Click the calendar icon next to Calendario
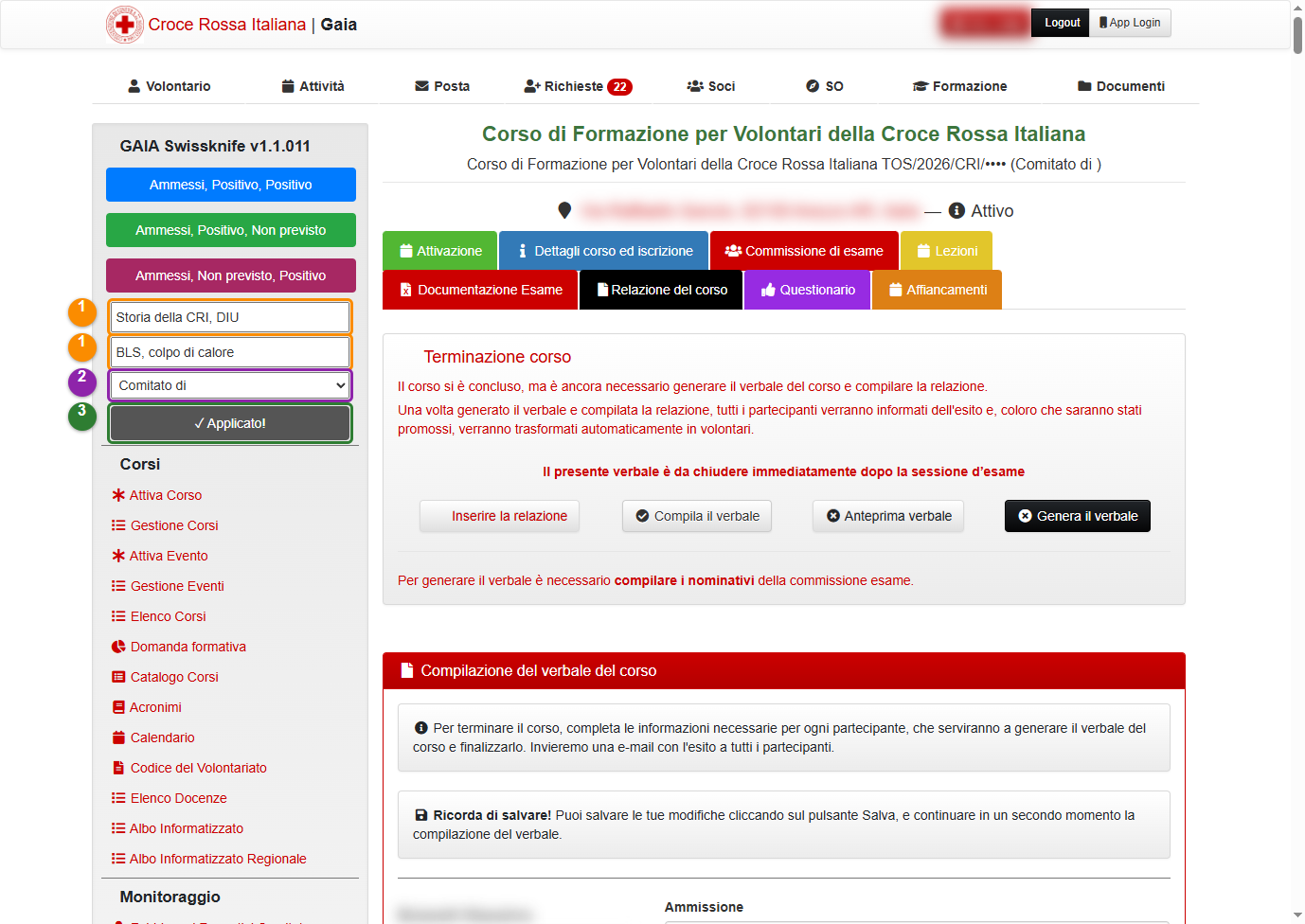This screenshot has height=924, width=1305. point(118,737)
